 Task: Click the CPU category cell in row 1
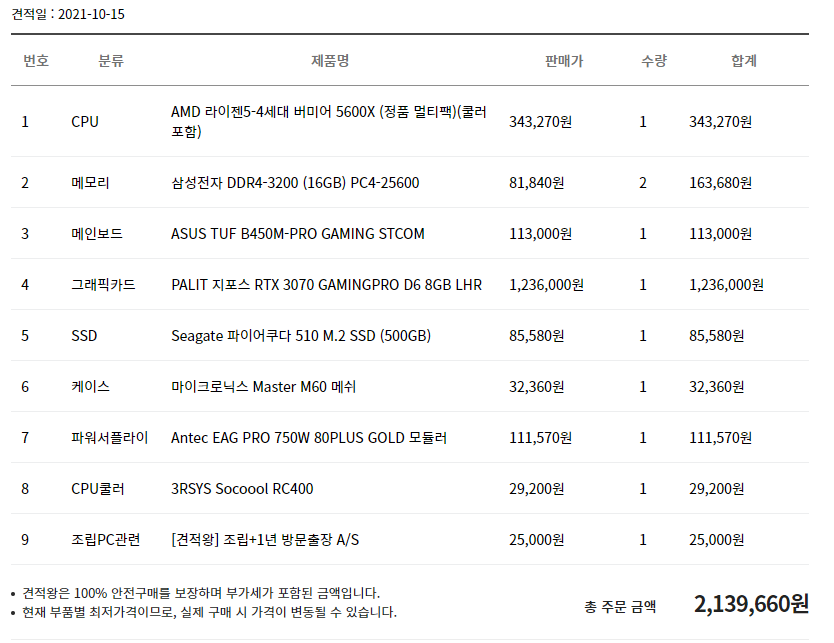85,122
